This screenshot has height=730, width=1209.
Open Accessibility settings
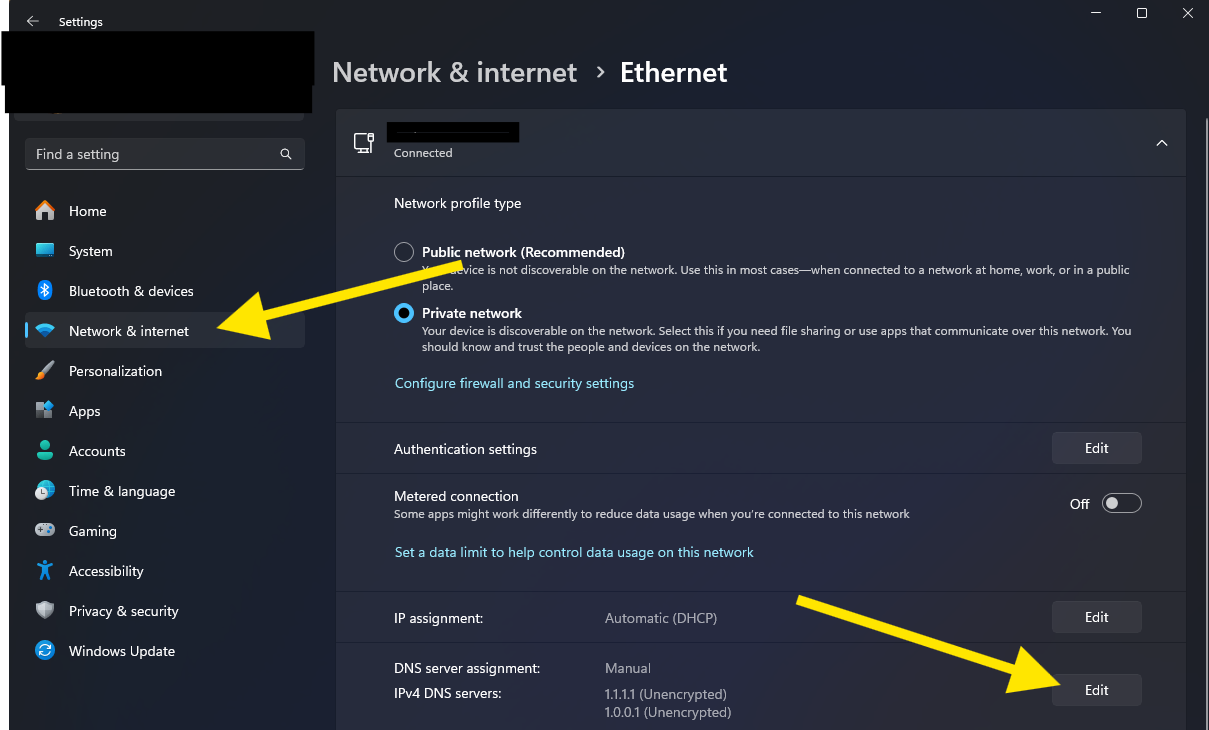coord(105,571)
